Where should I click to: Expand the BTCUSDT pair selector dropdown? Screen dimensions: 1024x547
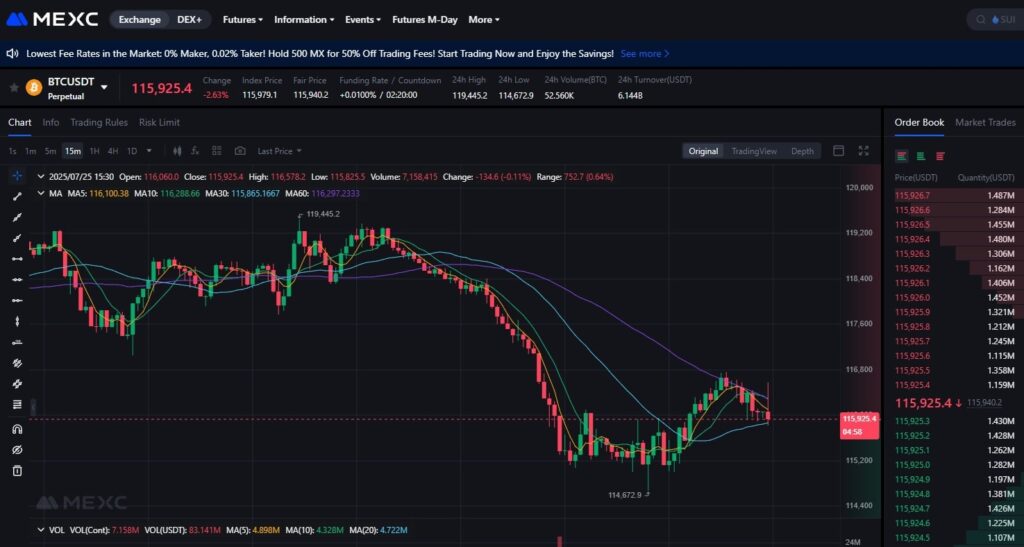tap(104, 87)
